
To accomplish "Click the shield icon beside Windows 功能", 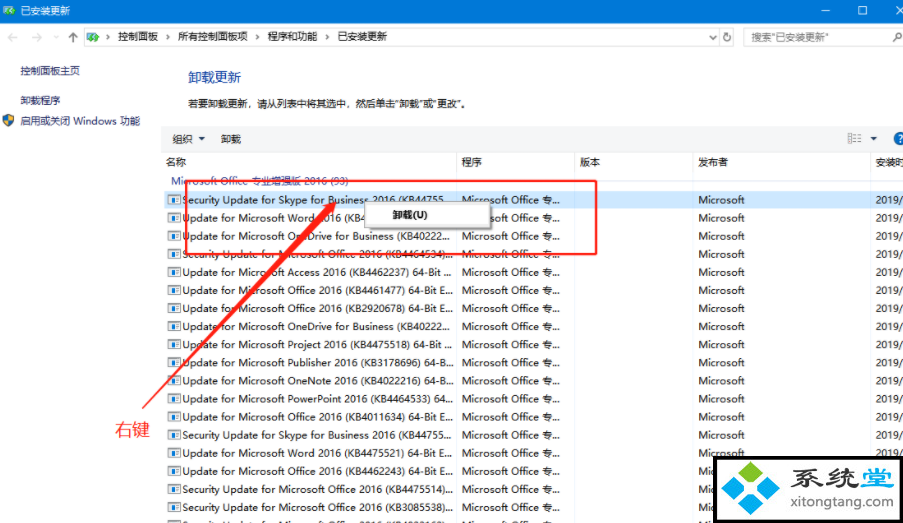I will tap(8, 120).
